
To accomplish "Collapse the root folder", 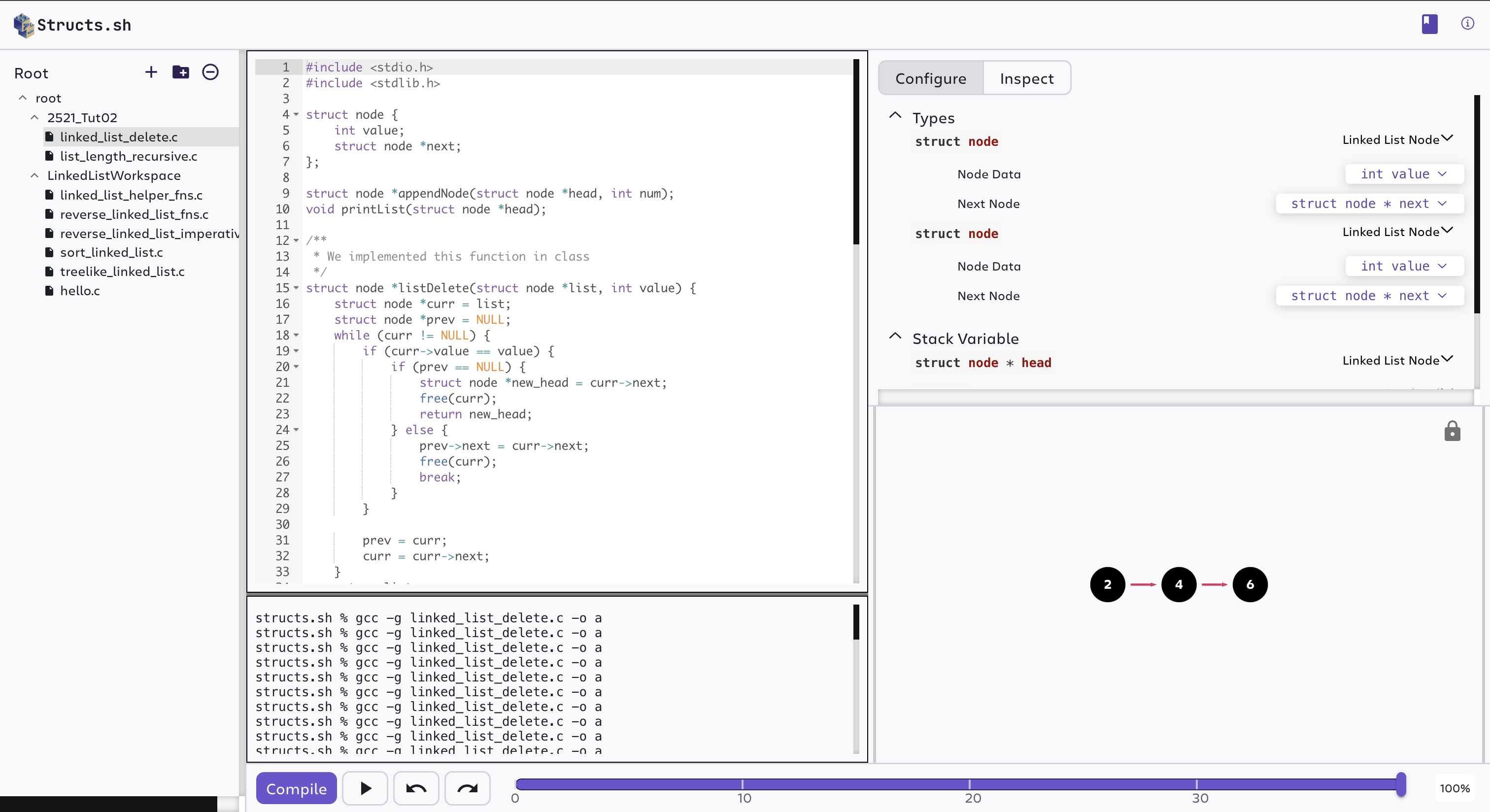I will point(23,98).
